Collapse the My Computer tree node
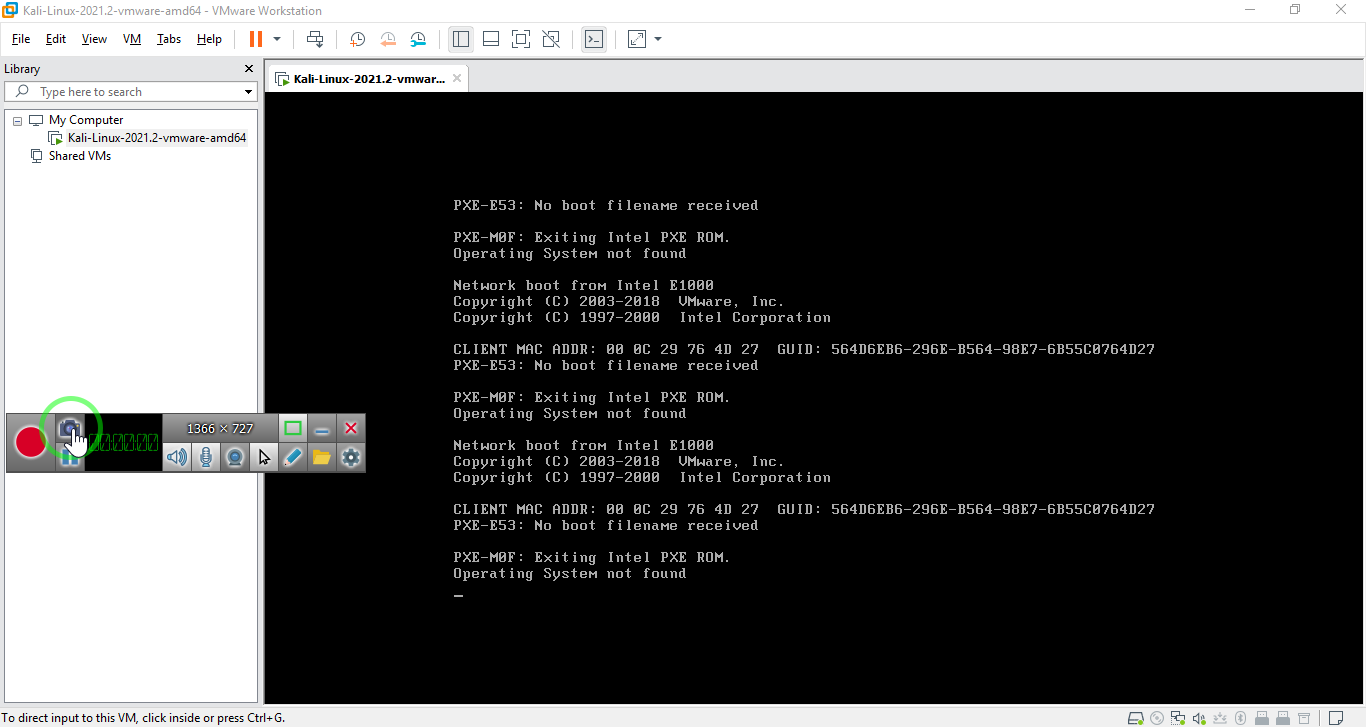 [x=17, y=120]
